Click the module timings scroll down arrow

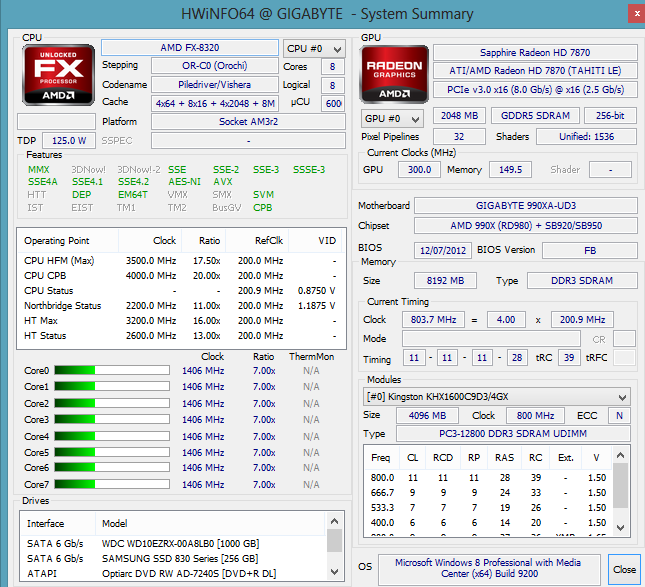coord(621,527)
